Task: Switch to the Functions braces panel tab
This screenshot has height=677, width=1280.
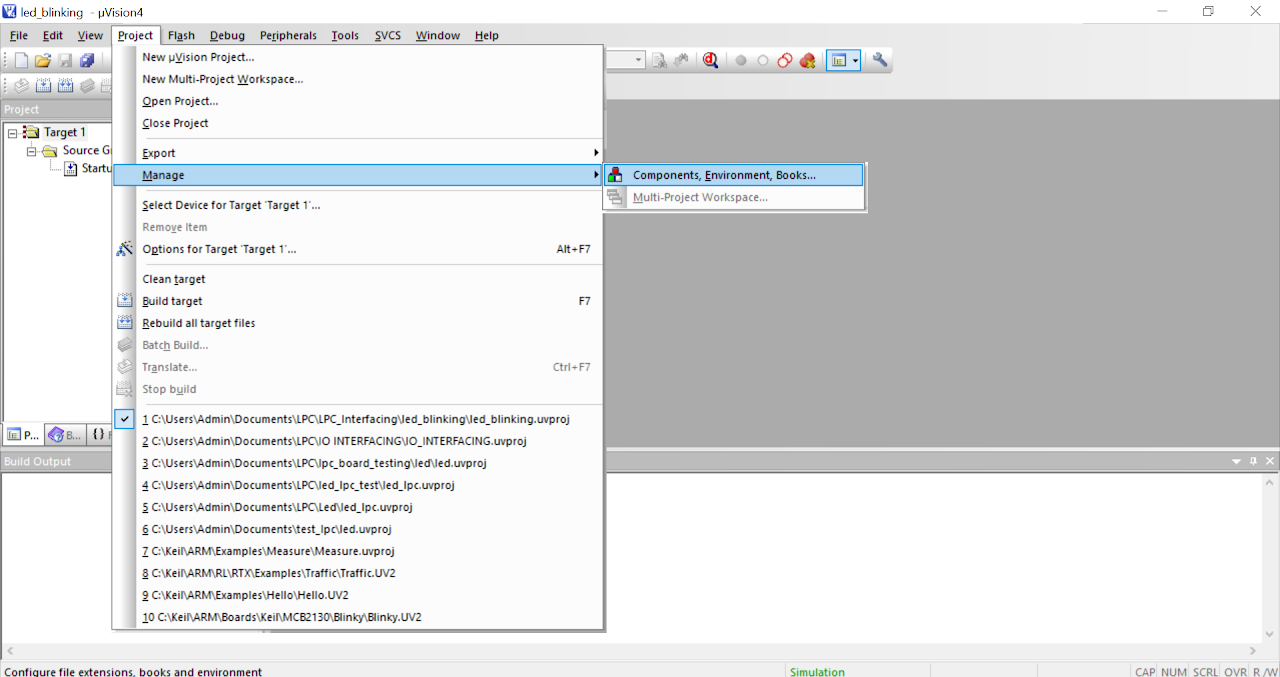Action: (100, 435)
